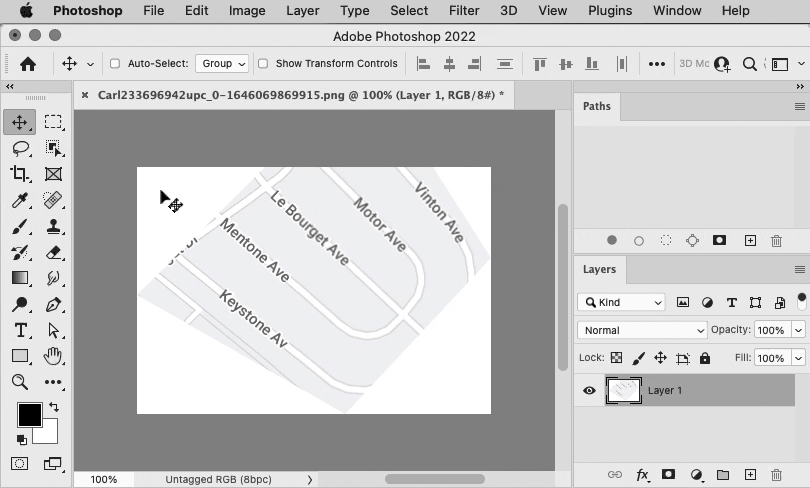Click Load path as a selection icon
Viewport: 810px width, 488px height.
point(666,240)
